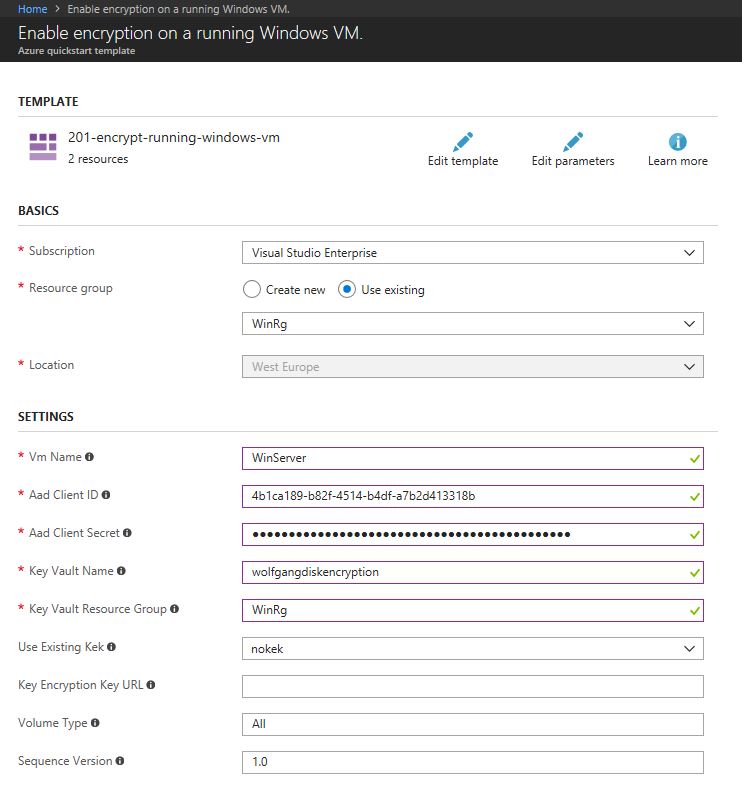Click the TEMPLATE section heading

point(48,102)
